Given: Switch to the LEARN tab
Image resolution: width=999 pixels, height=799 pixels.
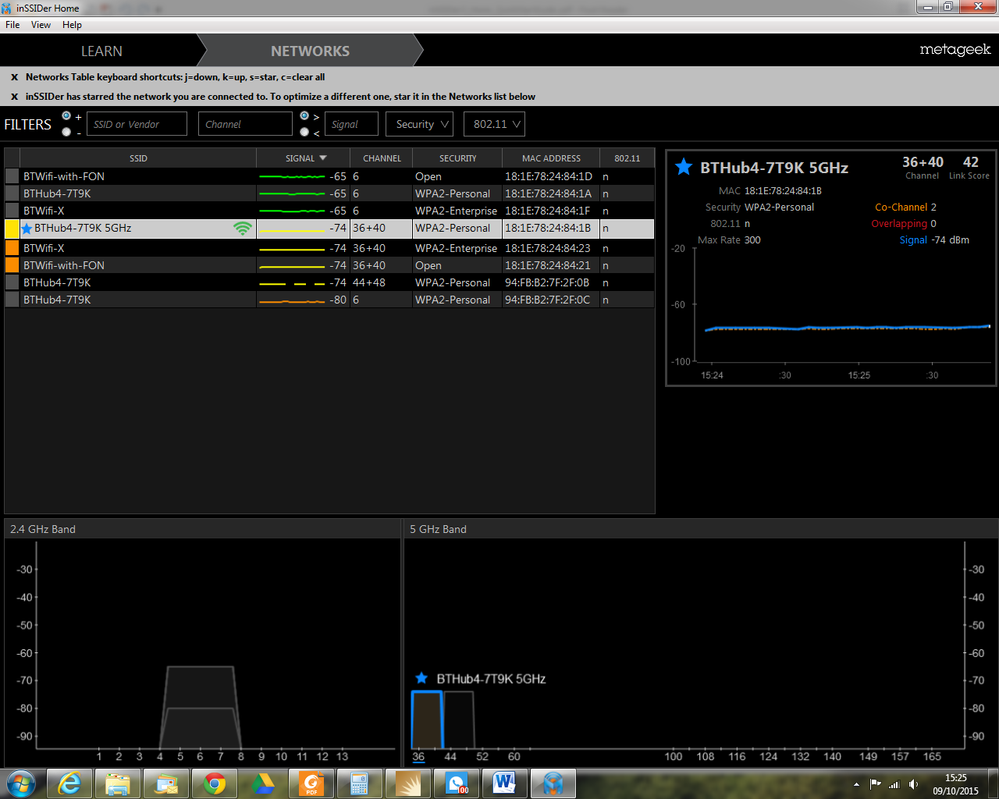Looking at the screenshot, I should click(101, 51).
